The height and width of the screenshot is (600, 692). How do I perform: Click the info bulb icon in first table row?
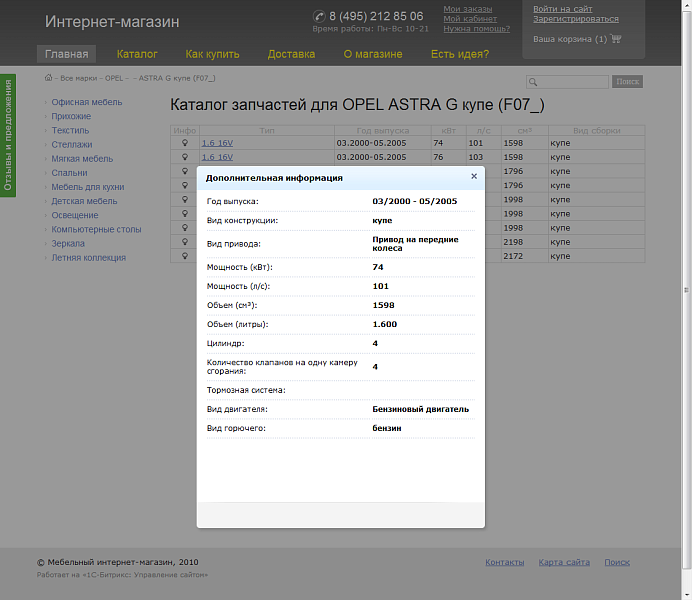click(x=184, y=143)
